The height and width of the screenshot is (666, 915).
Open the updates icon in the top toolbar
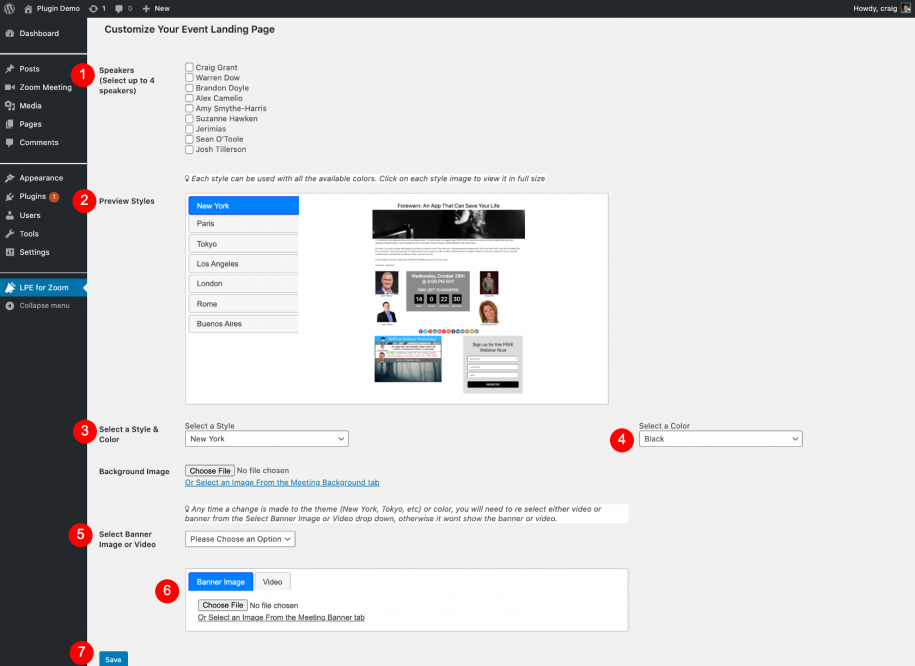(96, 8)
